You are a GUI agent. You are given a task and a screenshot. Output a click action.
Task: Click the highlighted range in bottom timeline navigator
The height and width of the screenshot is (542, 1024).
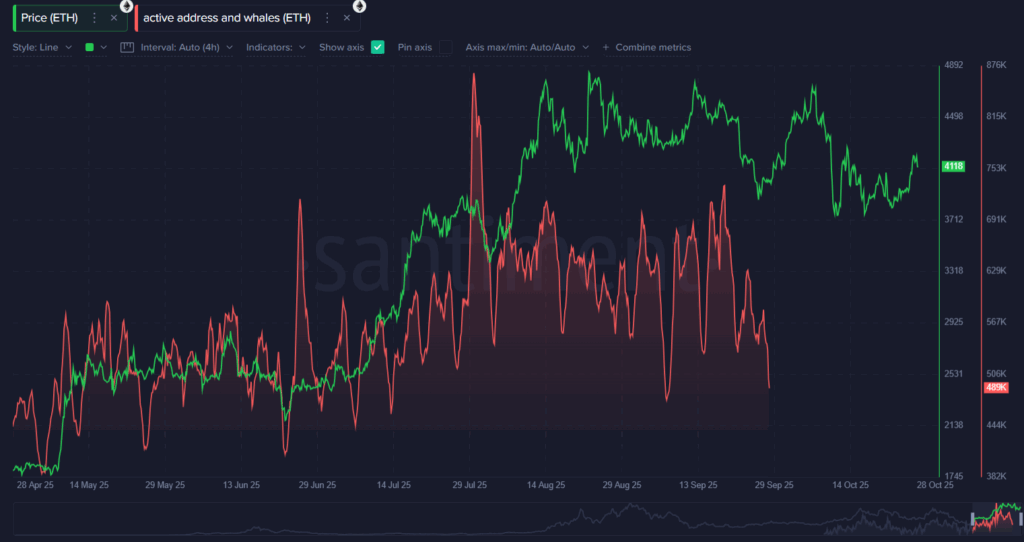997,516
